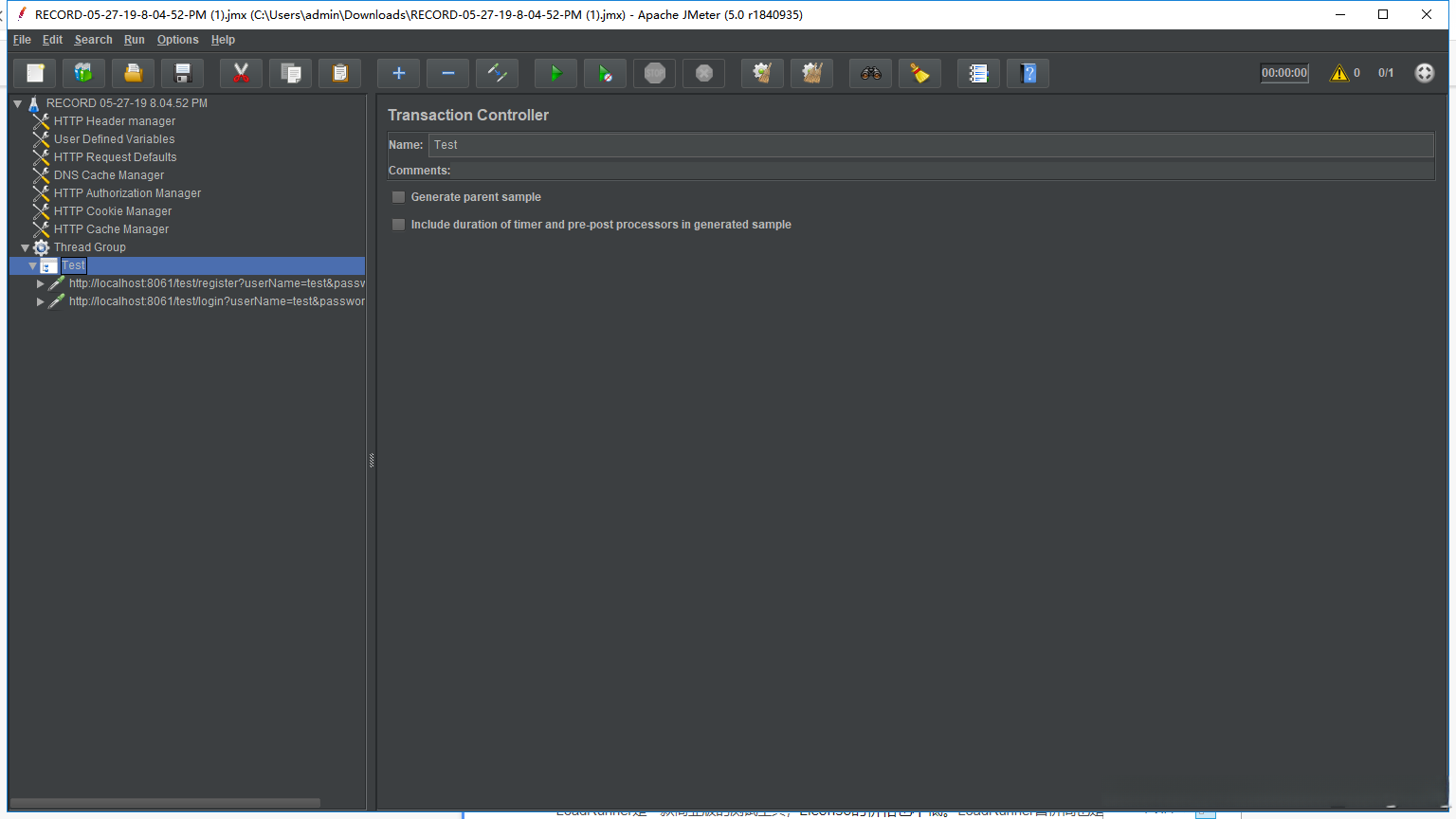The width and height of the screenshot is (1456, 819).
Task: Reset search with the yellow broom icon
Action: tap(920, 73)
